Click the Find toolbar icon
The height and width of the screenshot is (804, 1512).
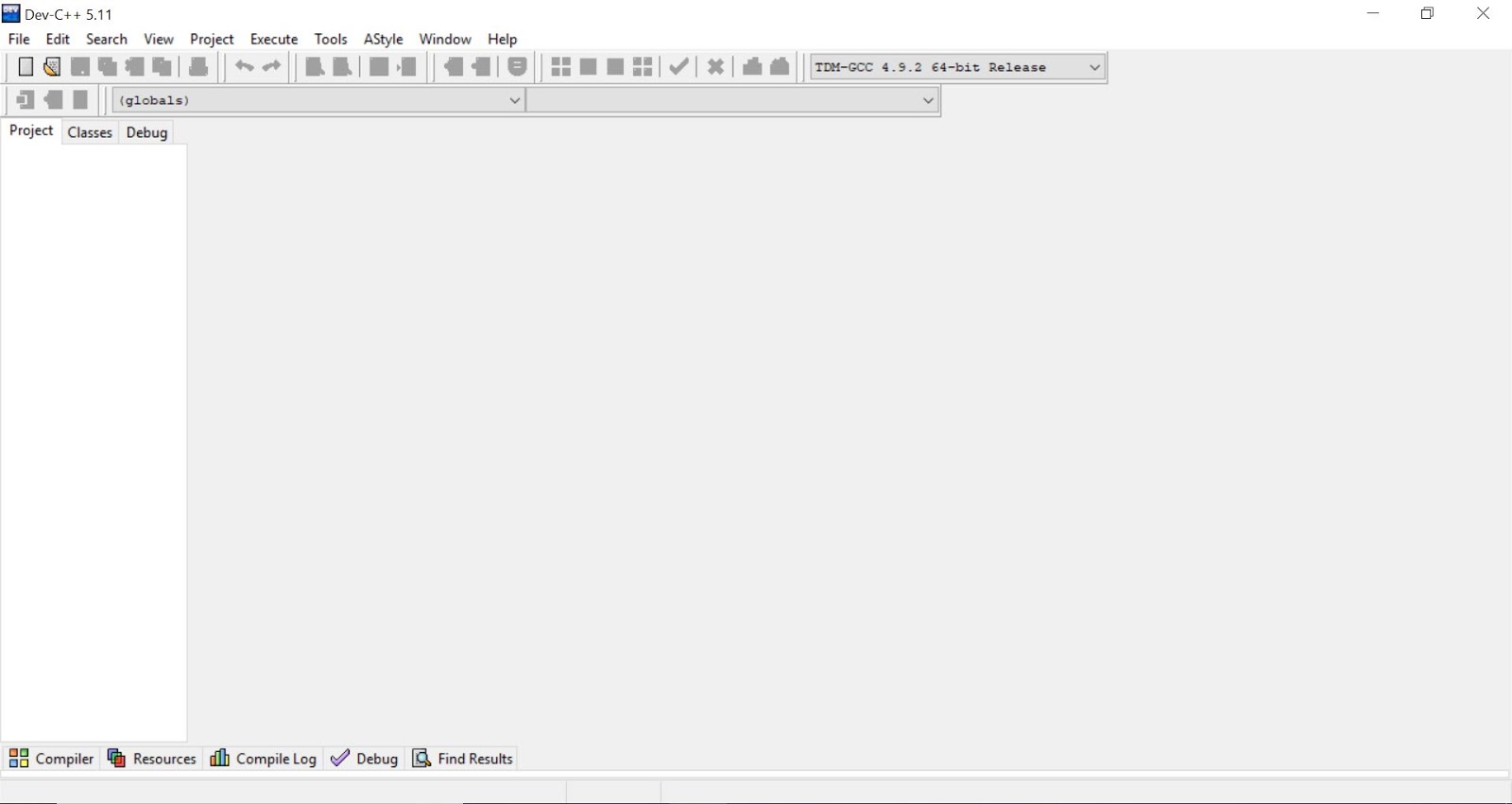tap(315, 66)
